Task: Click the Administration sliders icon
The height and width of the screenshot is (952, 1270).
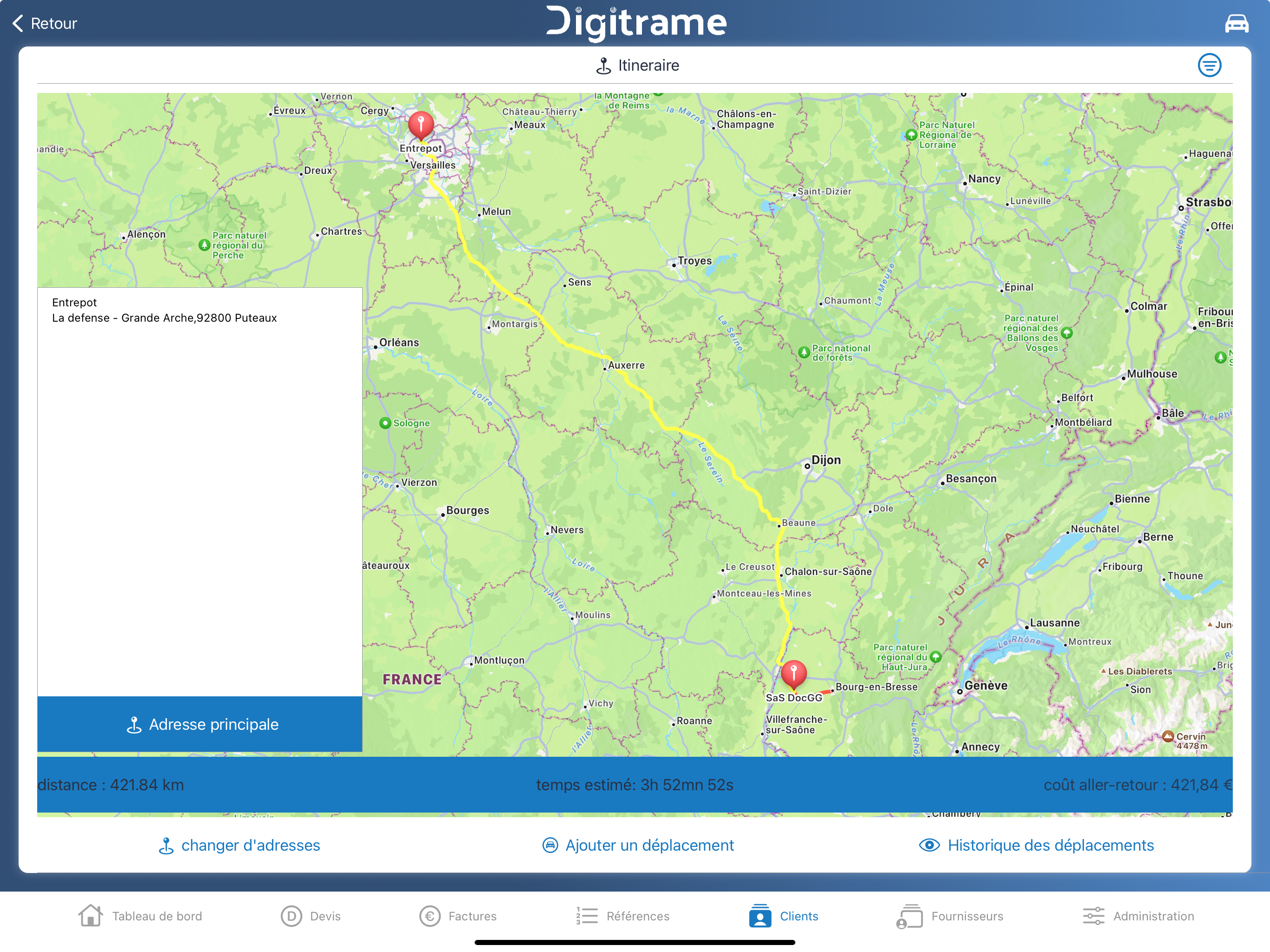Action: pos(1093,916)
